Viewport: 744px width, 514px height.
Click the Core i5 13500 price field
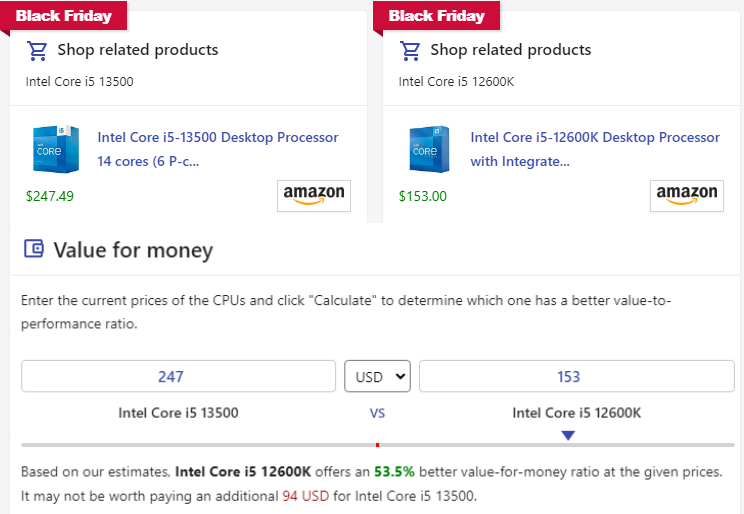[x=178, y=377]
